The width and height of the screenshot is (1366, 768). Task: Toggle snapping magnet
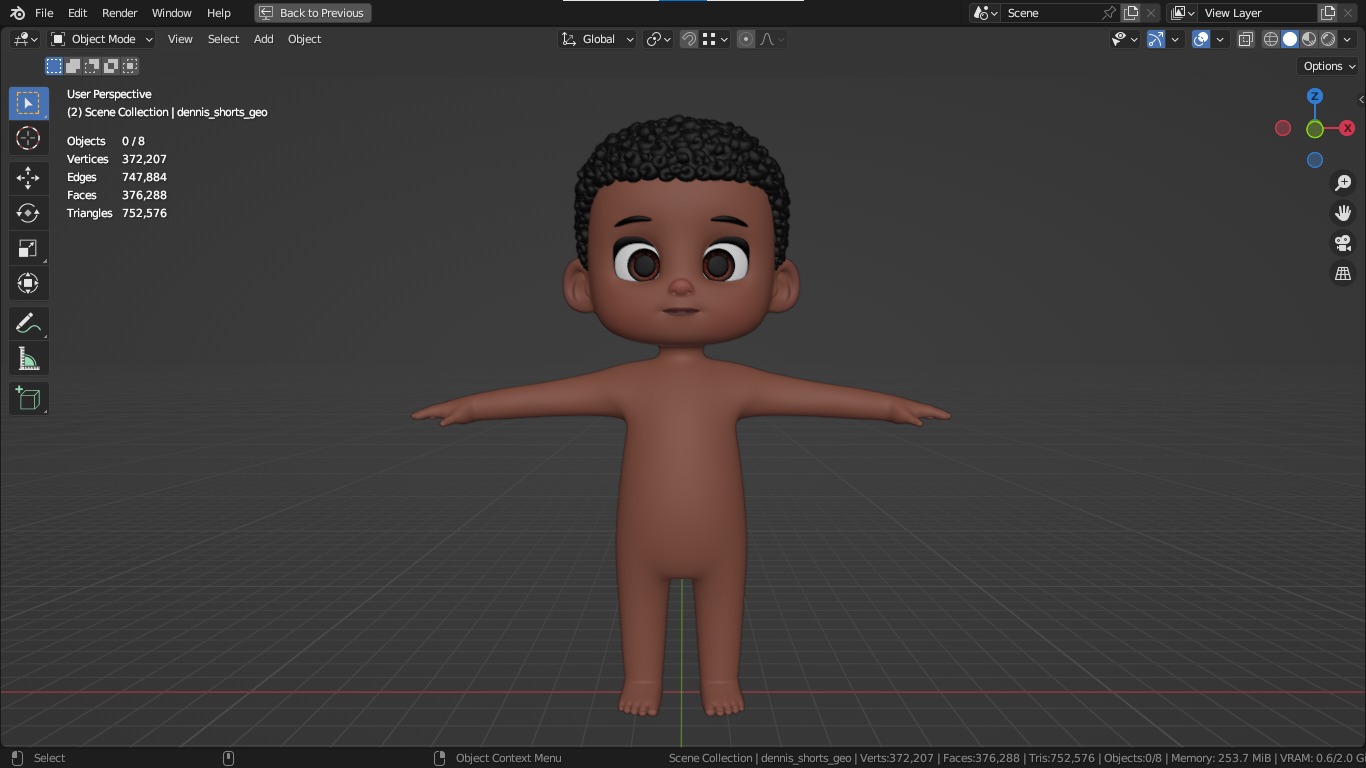[689, 39]
